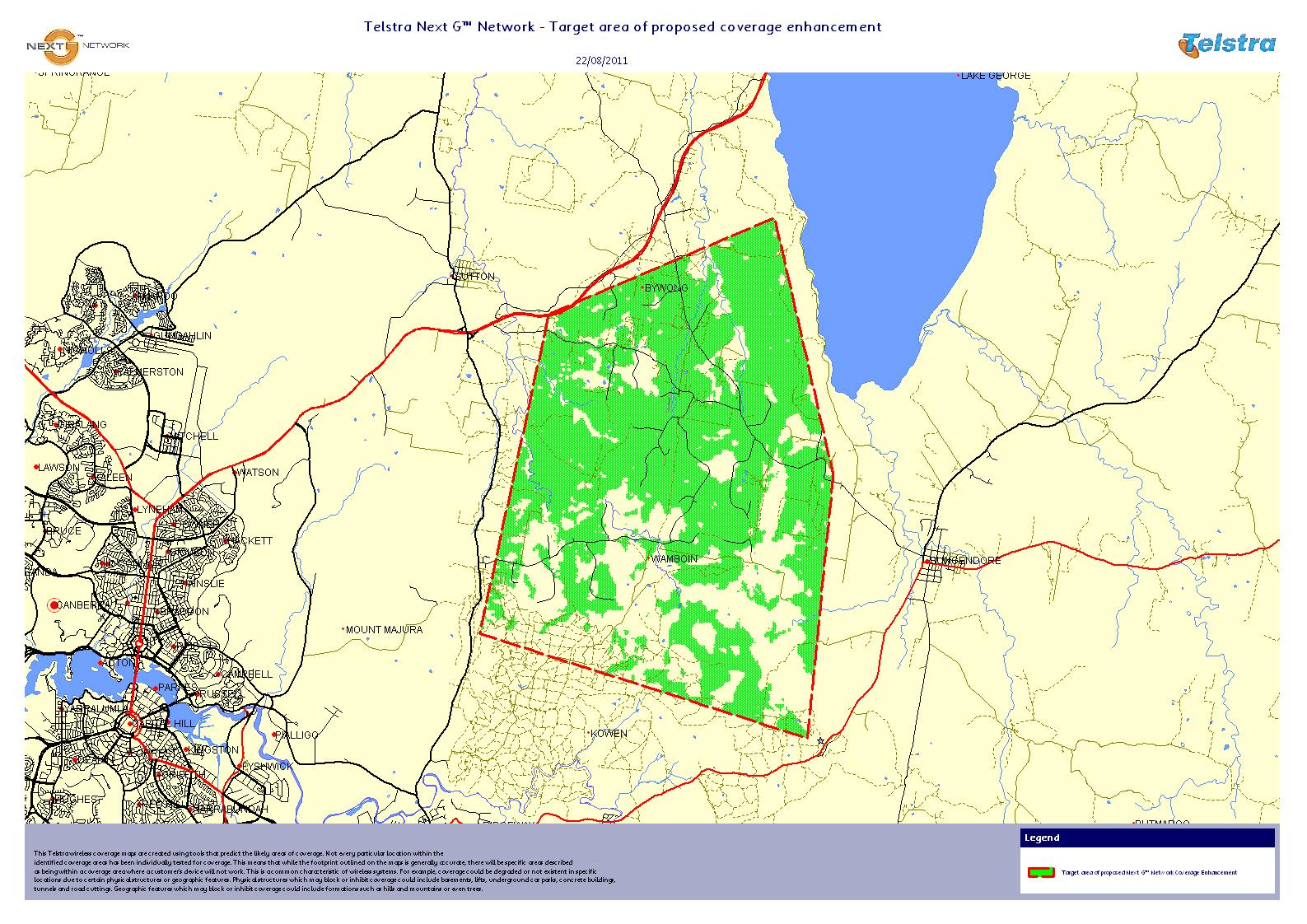Screen dimensions: 1307x924
Task: Click the red dot beside Lake George label
Action: [x=959, y=76]
